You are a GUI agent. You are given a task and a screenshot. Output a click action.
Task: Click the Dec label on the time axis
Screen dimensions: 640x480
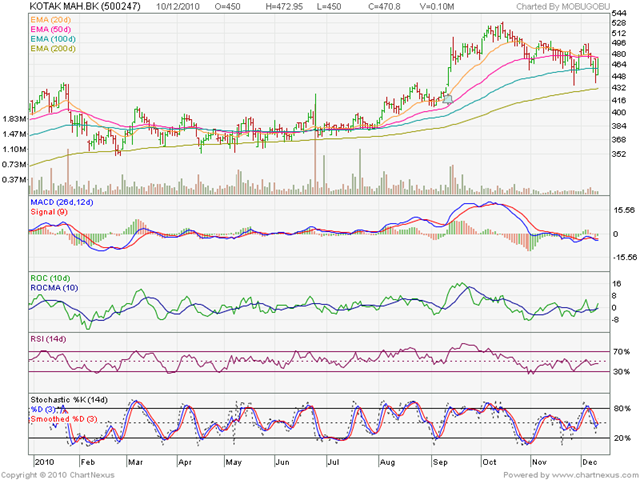(590, 462)
